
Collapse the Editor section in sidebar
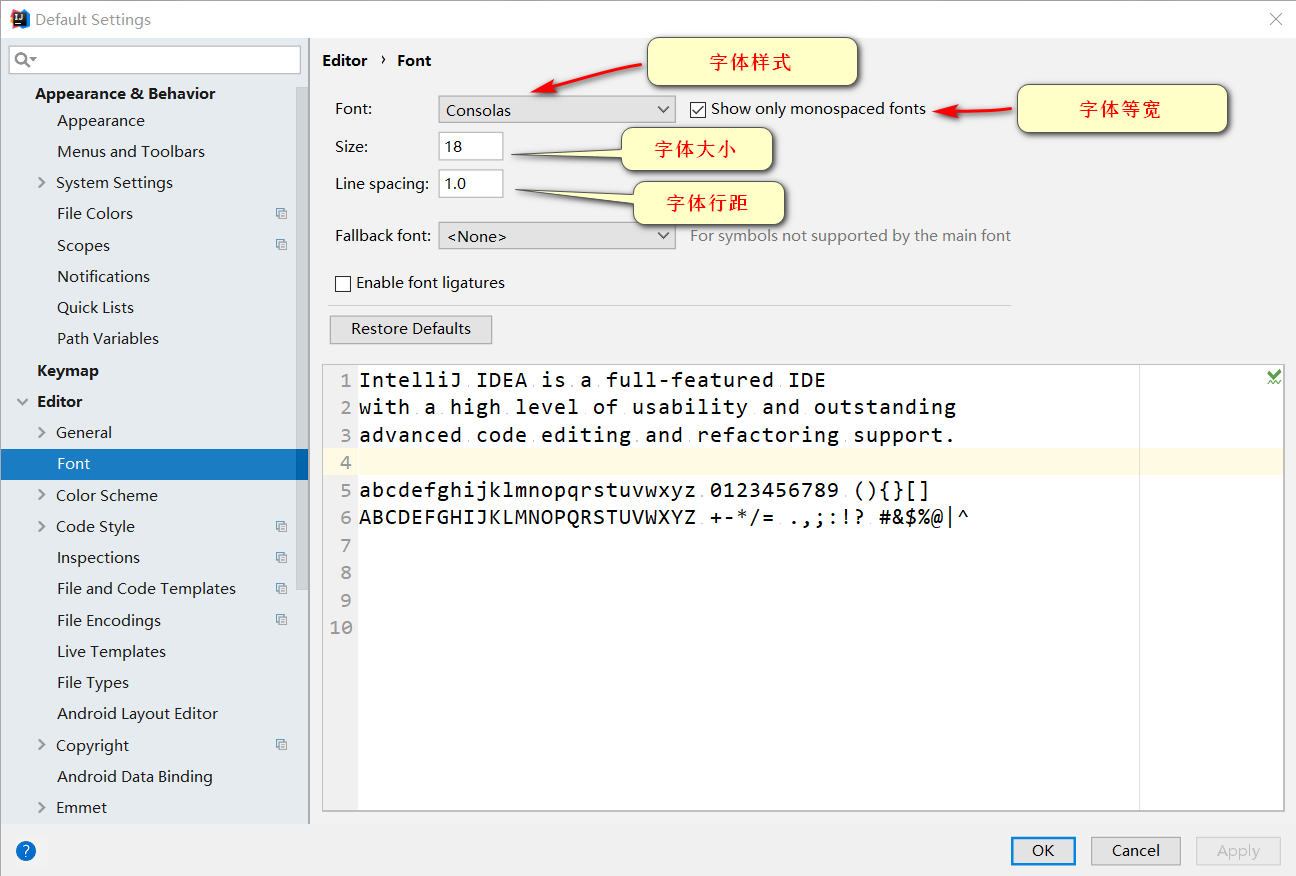click(x=22, y=402)
